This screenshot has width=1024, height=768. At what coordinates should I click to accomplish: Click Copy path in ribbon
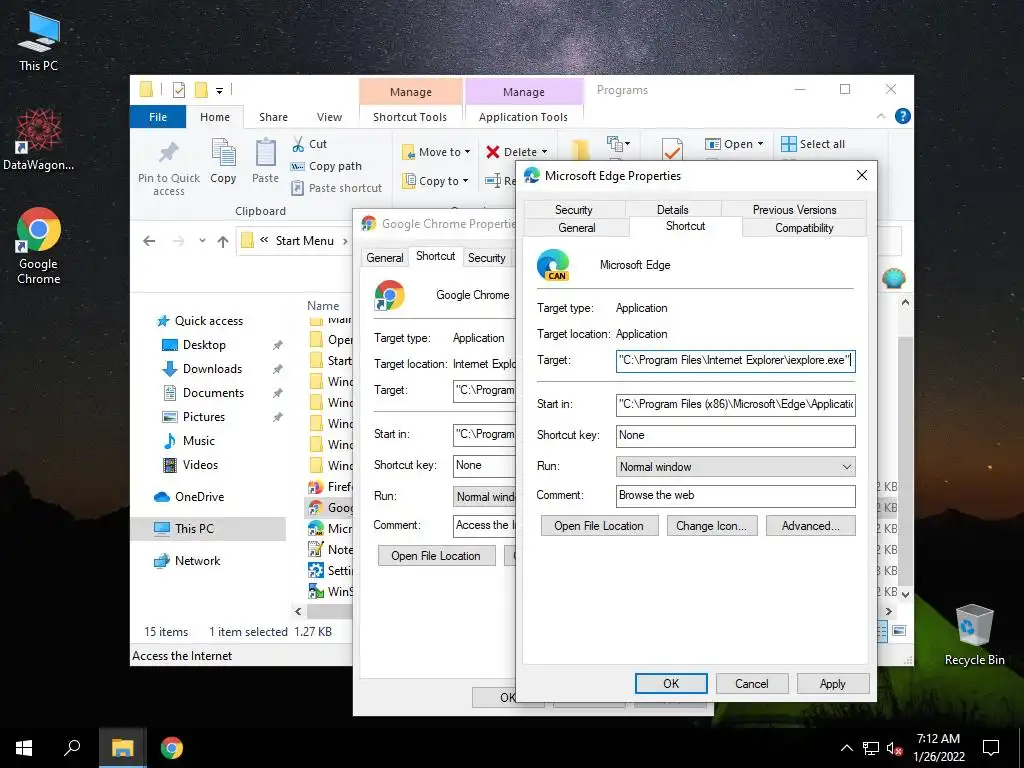click(326, 166)
